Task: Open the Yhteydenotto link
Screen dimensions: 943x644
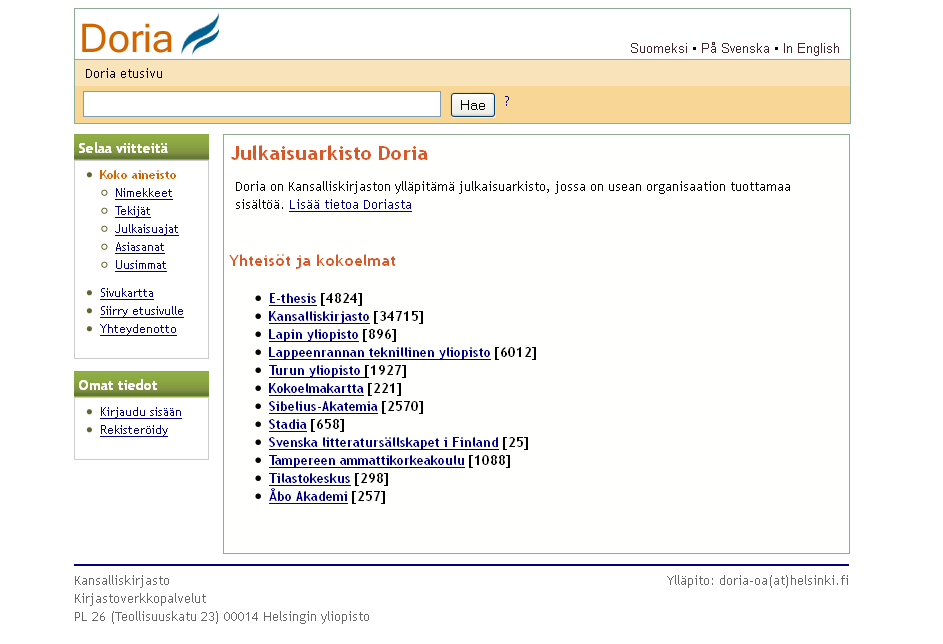Action: [138, 329]
